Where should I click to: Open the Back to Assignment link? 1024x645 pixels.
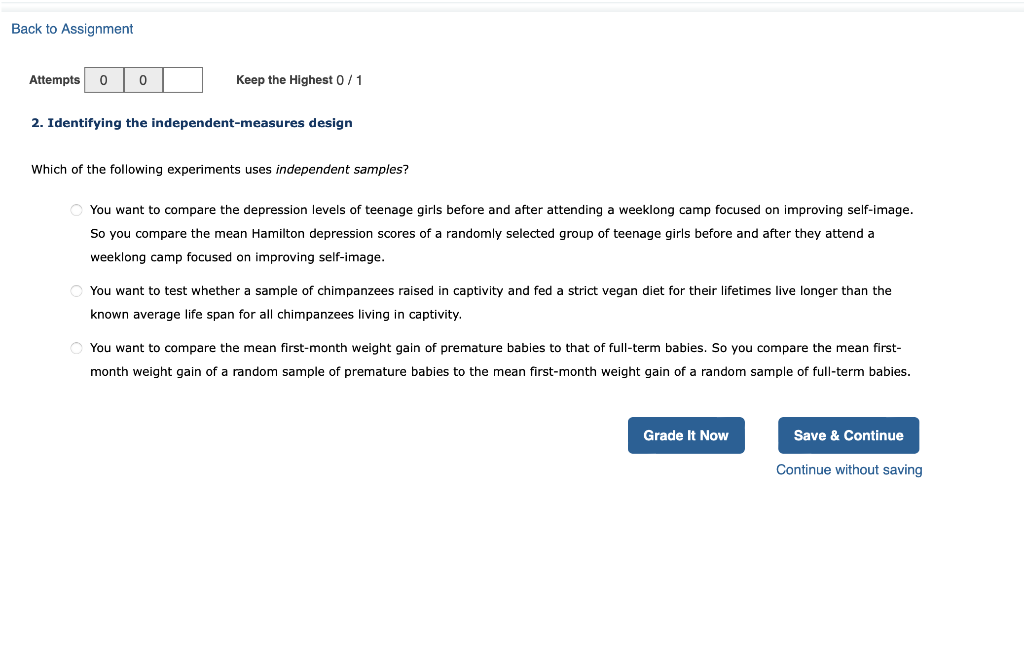tap(71, 29)
